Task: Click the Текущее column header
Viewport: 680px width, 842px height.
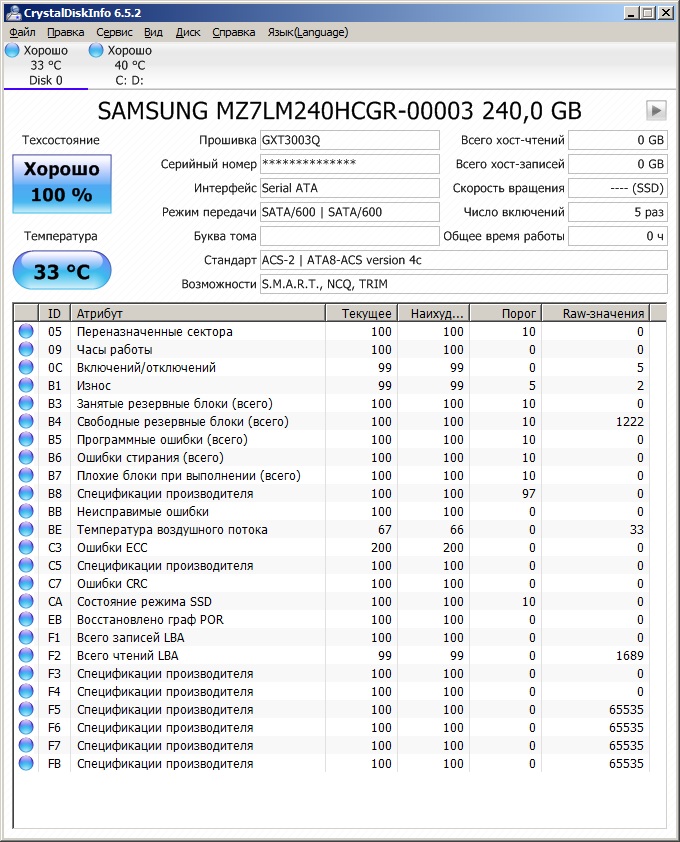Action: point(361,313)
